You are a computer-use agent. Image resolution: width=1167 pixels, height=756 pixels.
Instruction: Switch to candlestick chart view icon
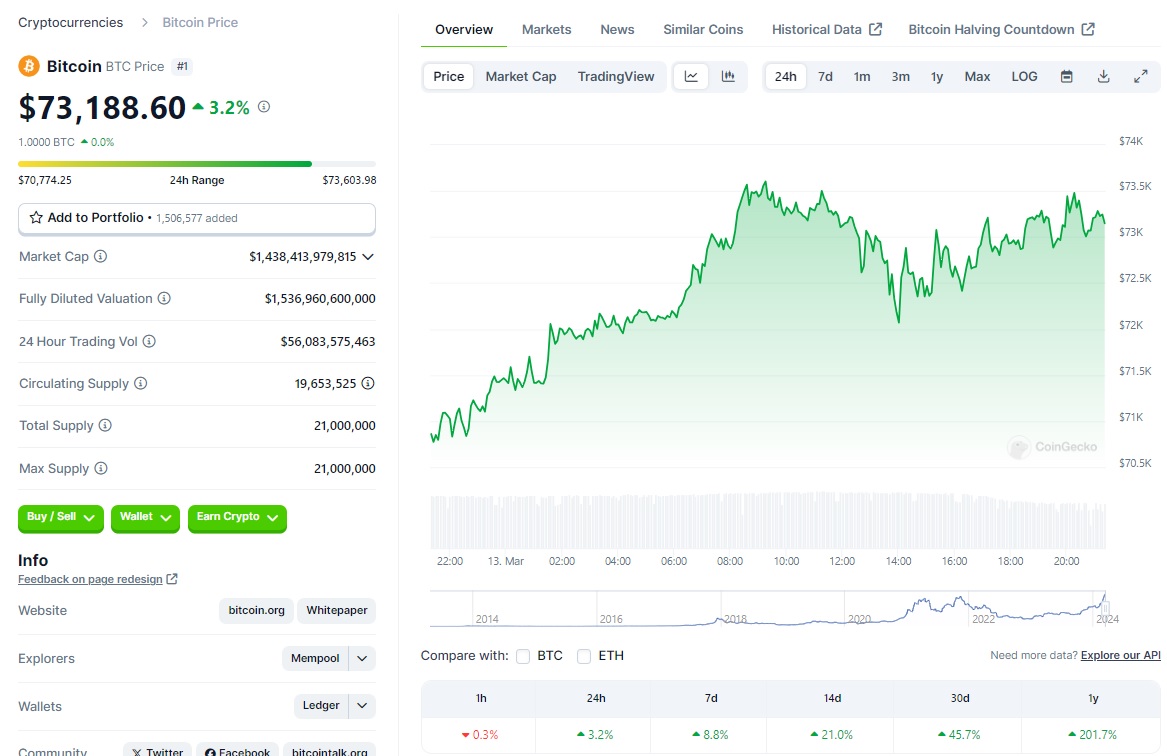tap(728, 77)
